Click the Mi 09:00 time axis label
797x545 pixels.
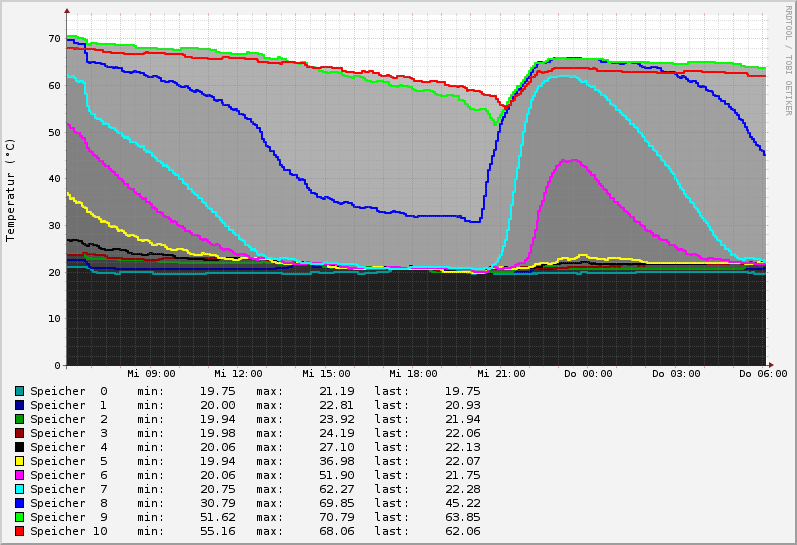151,374
